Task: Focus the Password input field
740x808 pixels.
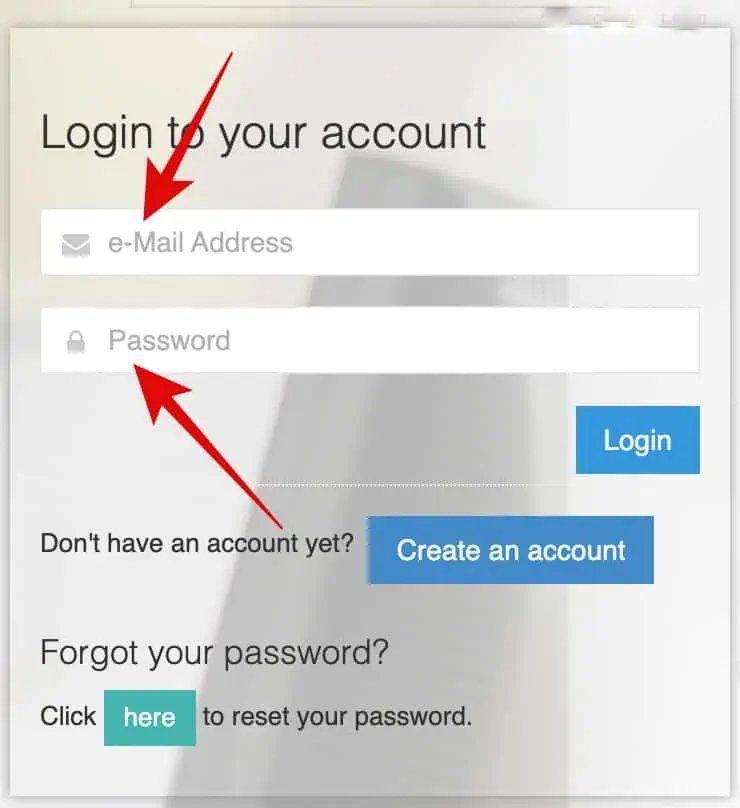Action: (x=370, y=340)
